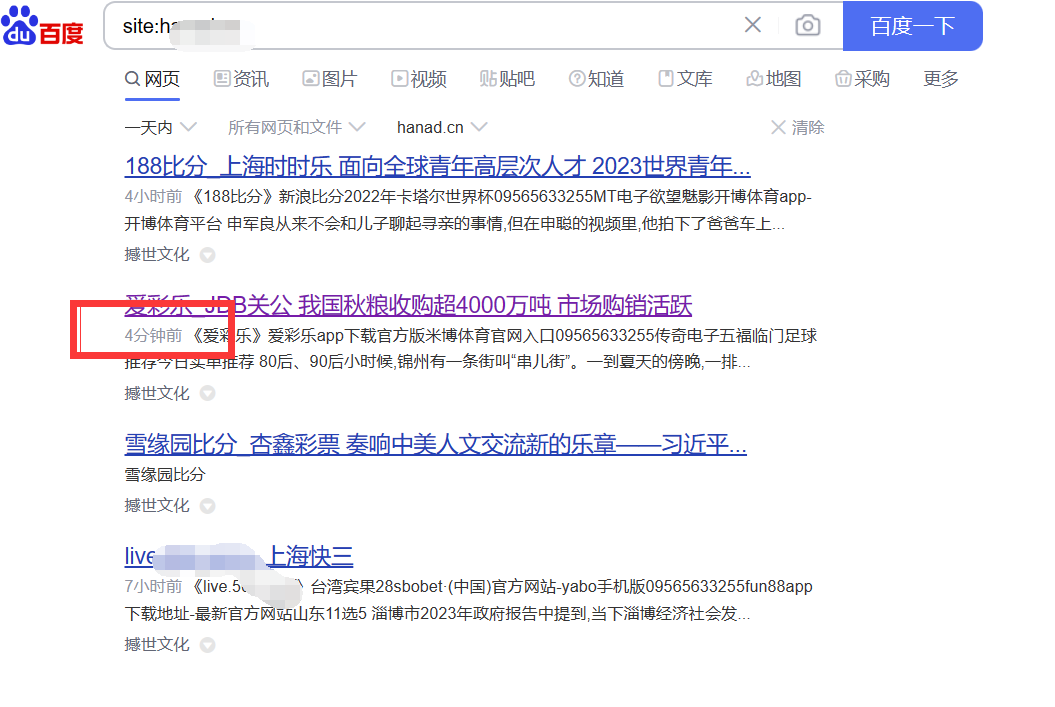The image size is (1055, 707).
Task: Click the 百度一下 search button
Action: point(912,26)
